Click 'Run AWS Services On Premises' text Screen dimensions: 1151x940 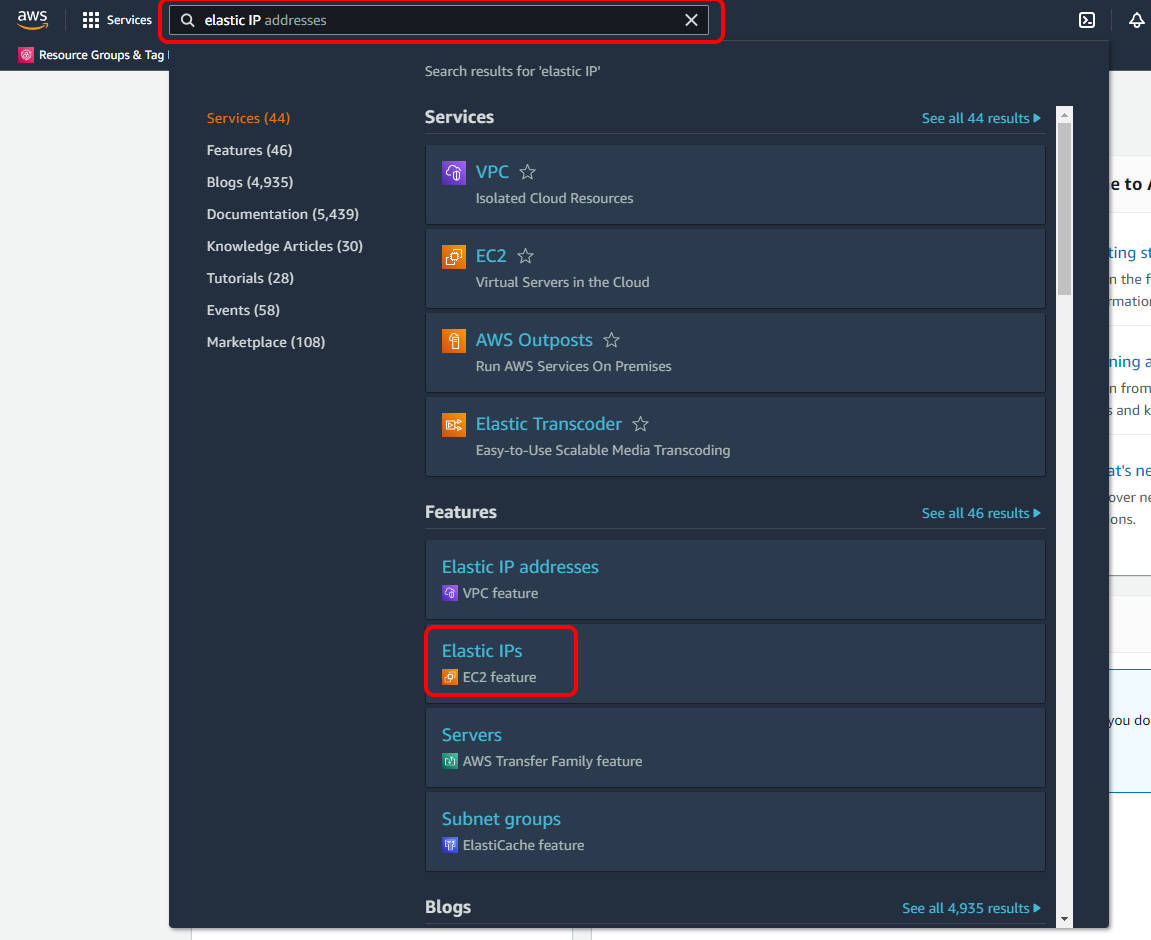(x=573, y=367)
